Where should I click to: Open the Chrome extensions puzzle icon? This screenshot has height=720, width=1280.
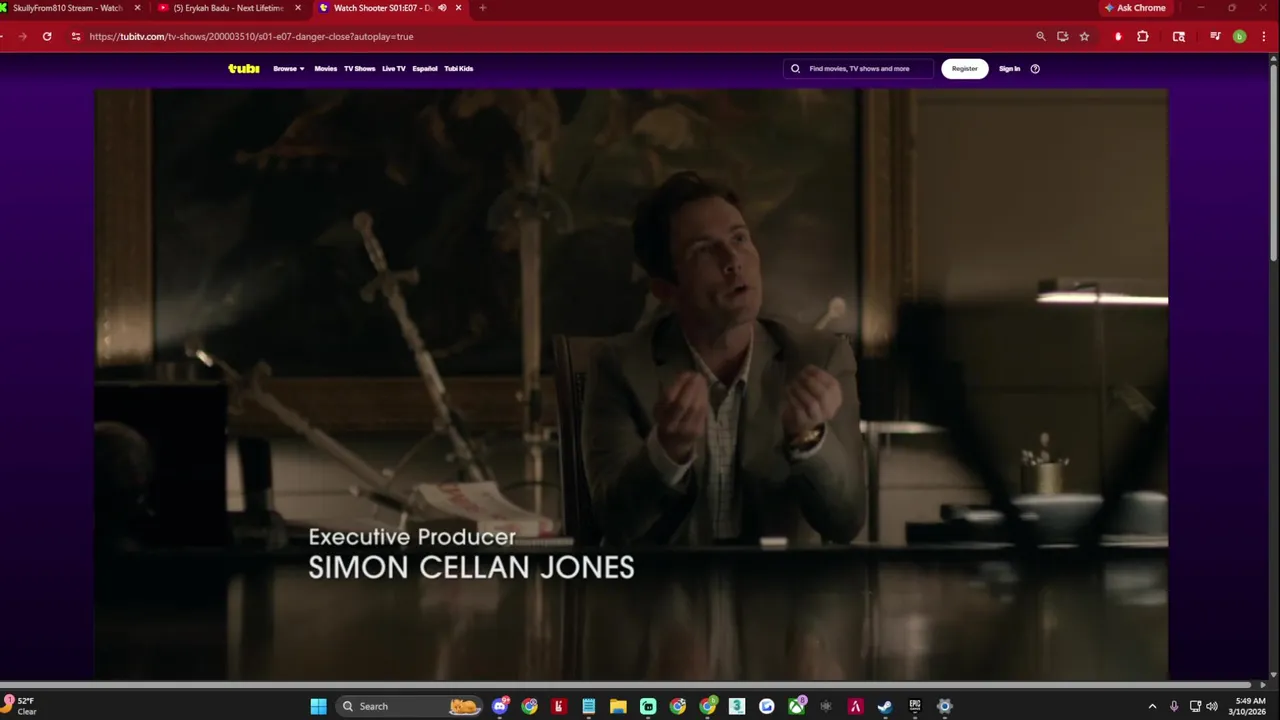pos(1143,36)
